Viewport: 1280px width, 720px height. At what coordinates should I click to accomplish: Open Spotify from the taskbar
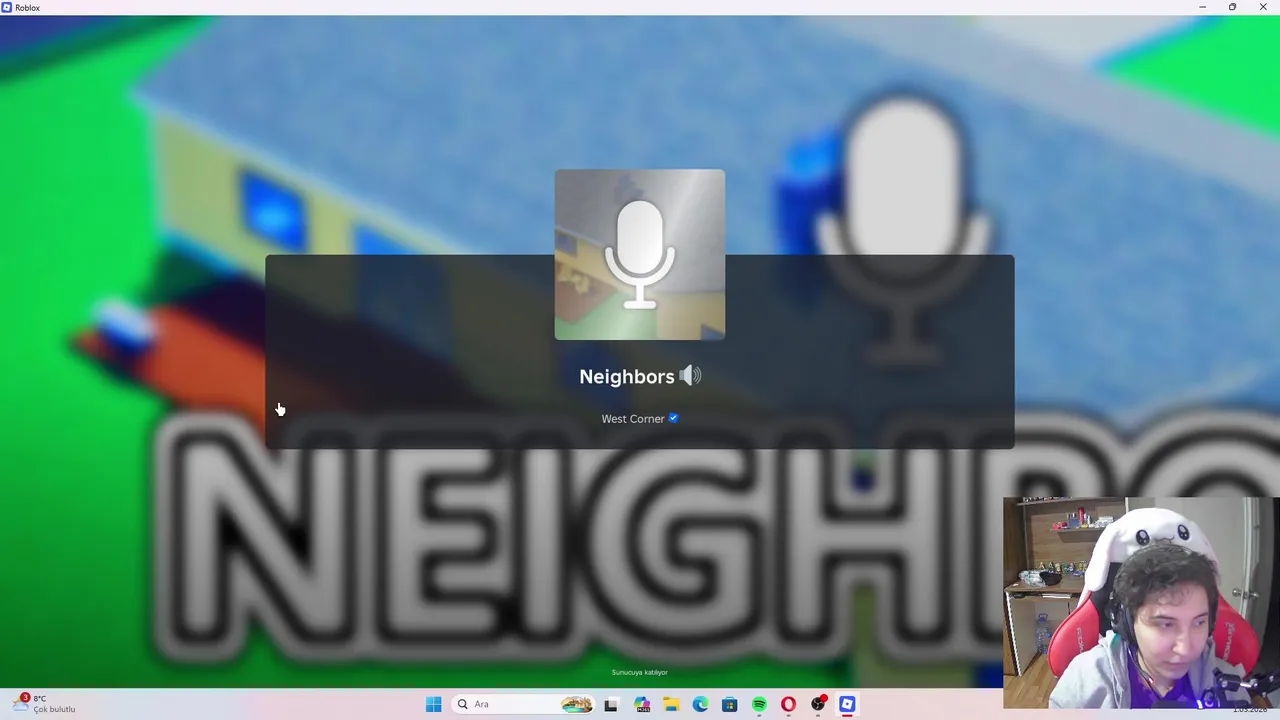(759, 704)
